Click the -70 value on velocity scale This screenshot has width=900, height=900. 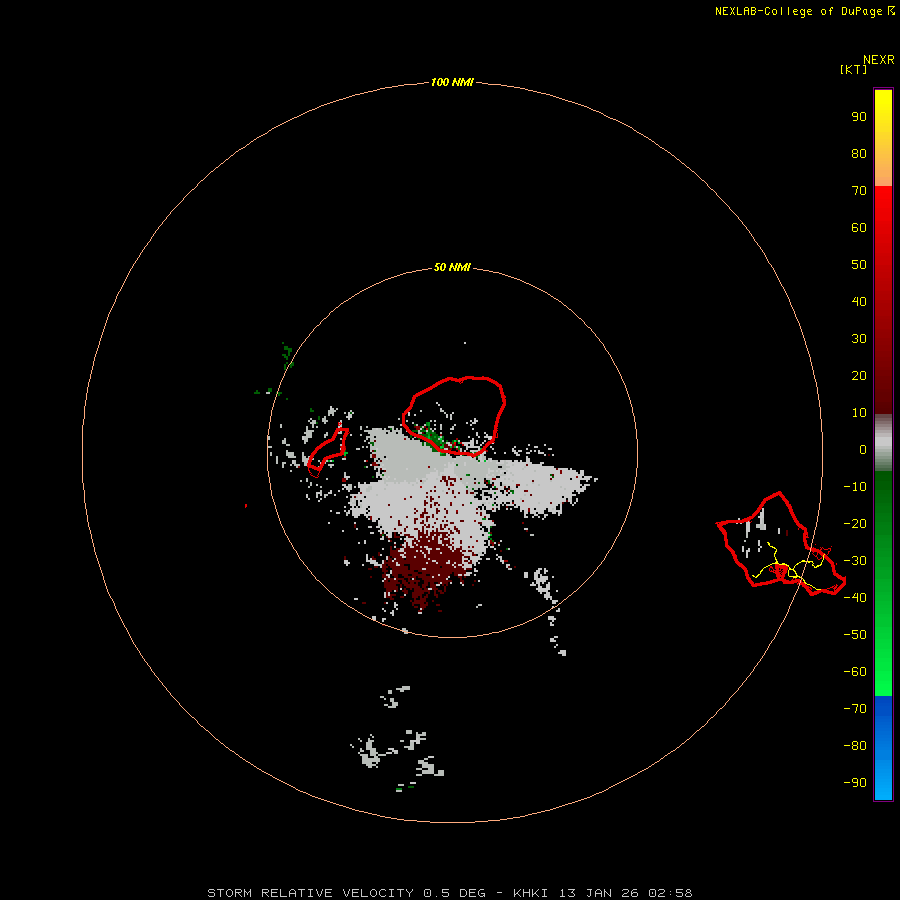click(x=855, y=708)
